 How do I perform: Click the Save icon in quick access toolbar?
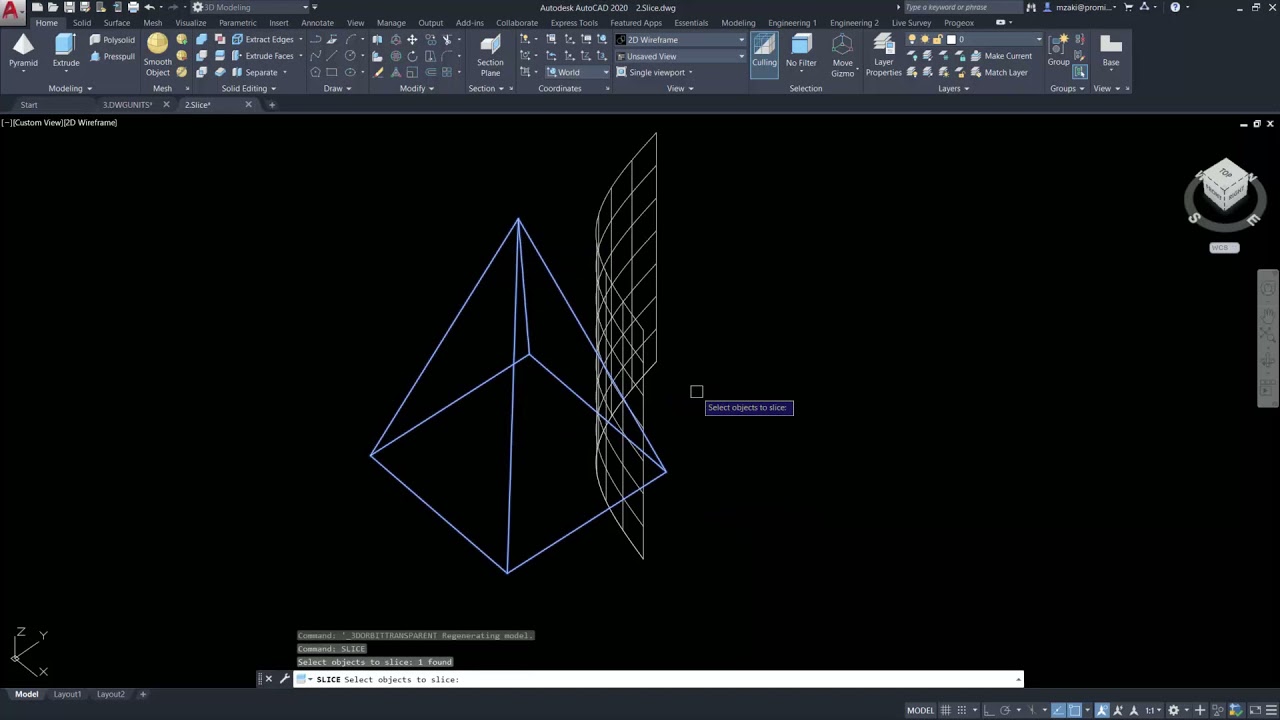(x=69, y=7)
